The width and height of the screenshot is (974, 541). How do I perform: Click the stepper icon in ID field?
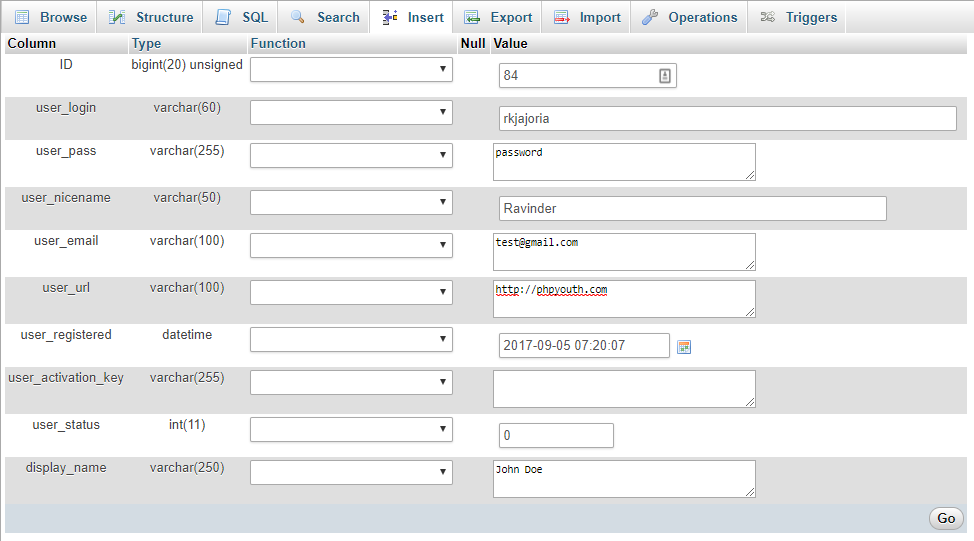(665, 76)
